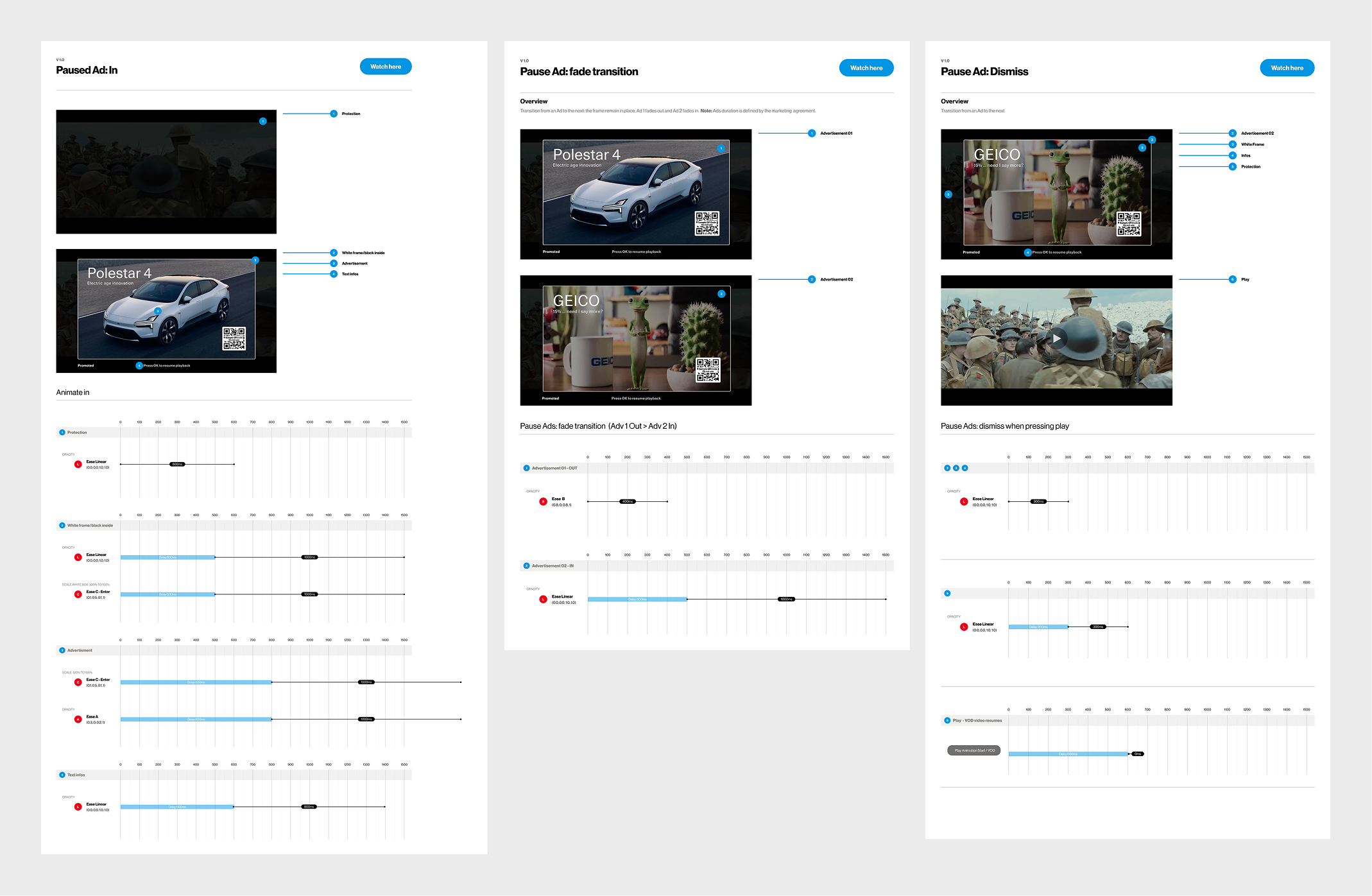
Task: Click Press OK to resume playback, Dismiss GEICO ad
Action: [1057, 252]
